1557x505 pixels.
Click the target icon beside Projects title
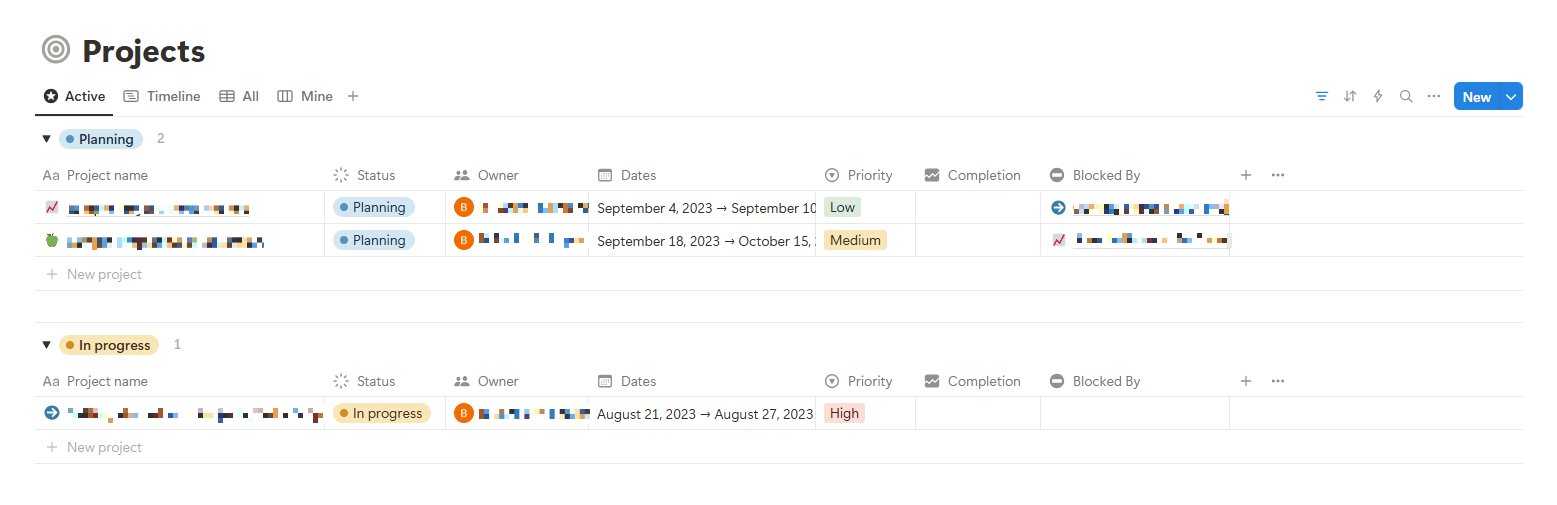click(56, 50)
